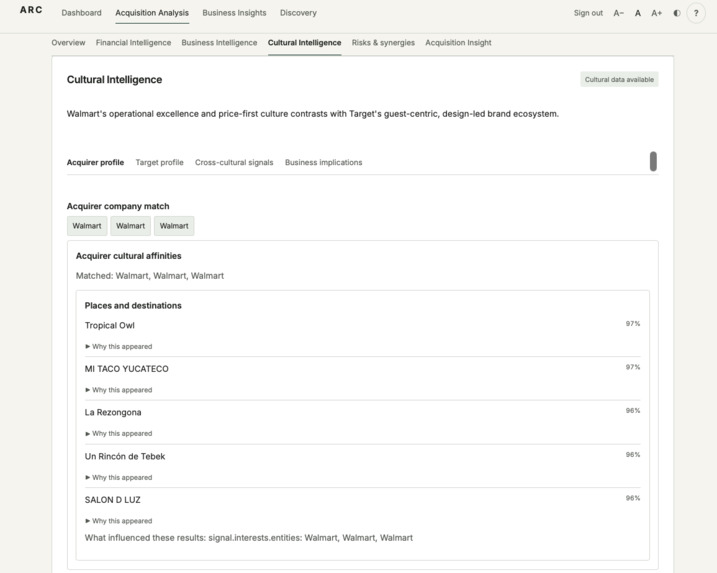Reset font size with the A button

pos(637,13)
